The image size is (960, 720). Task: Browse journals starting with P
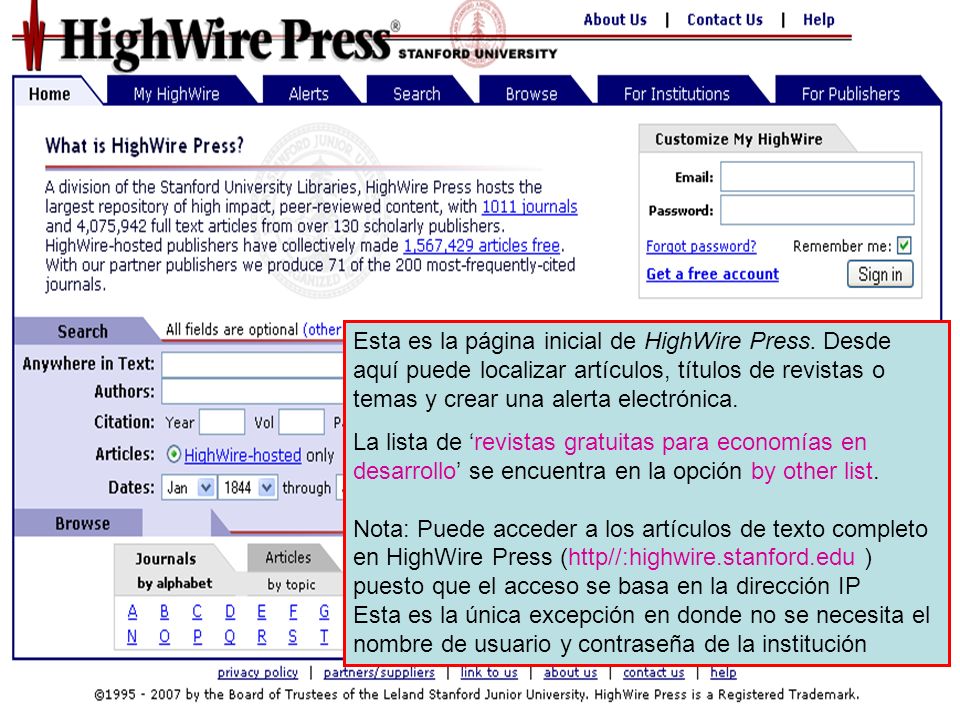point(197,637)
